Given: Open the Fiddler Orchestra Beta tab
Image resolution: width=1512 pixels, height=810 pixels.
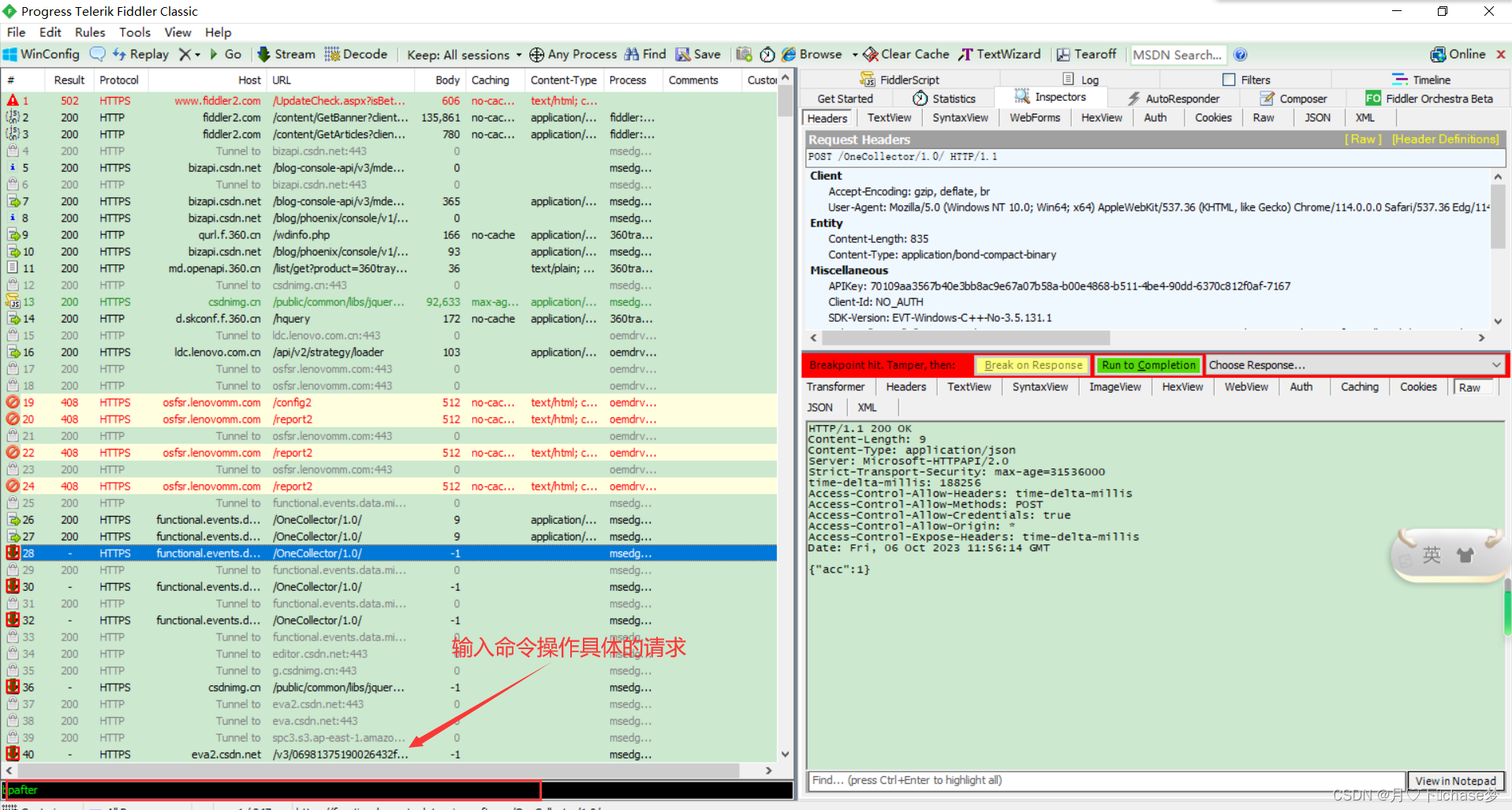Looking at the screenshot, I should (x=1429, y=99).
